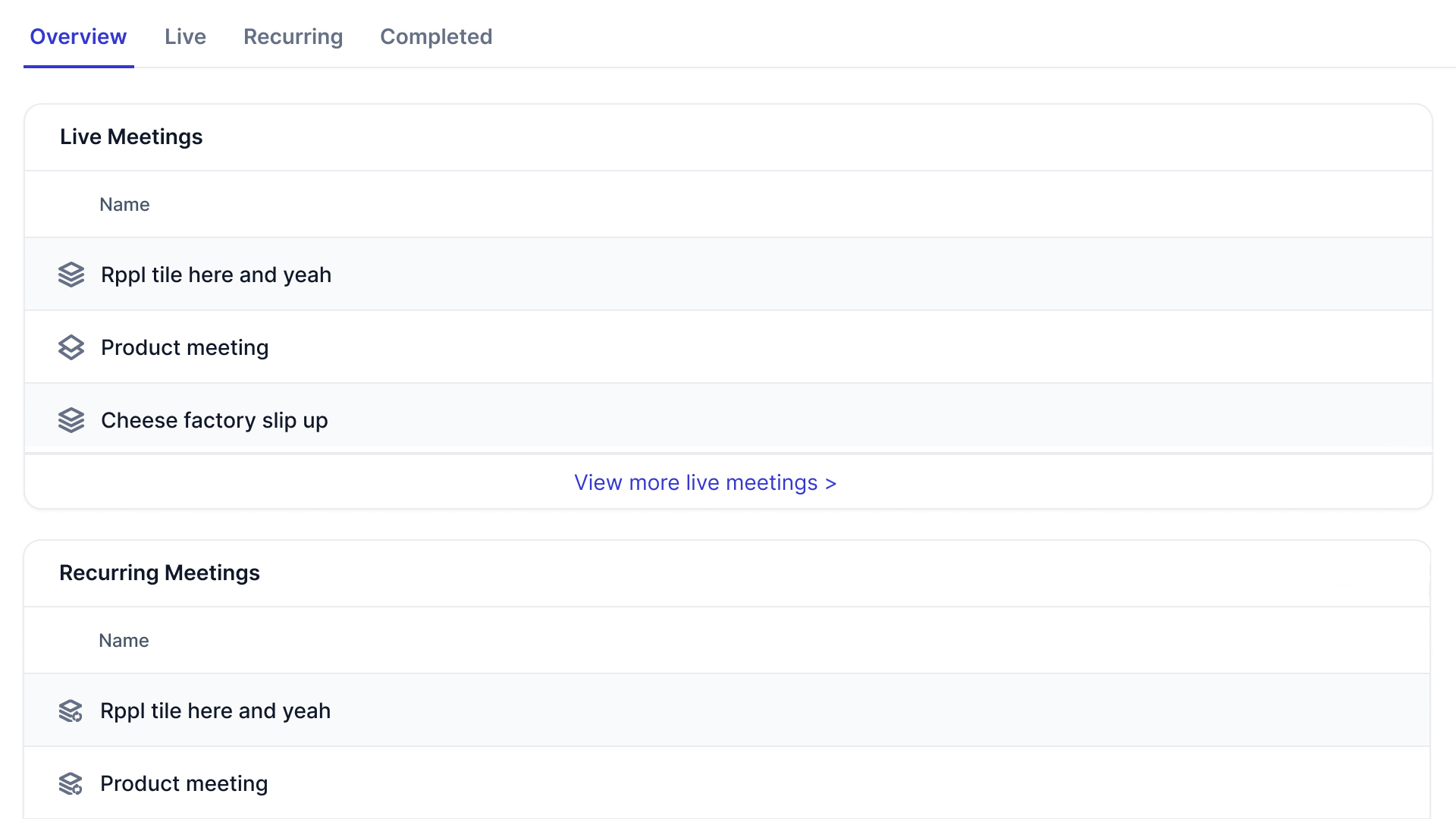
Task: Open recurring Rppl tile here and yeah
Action: coord(215,711)
